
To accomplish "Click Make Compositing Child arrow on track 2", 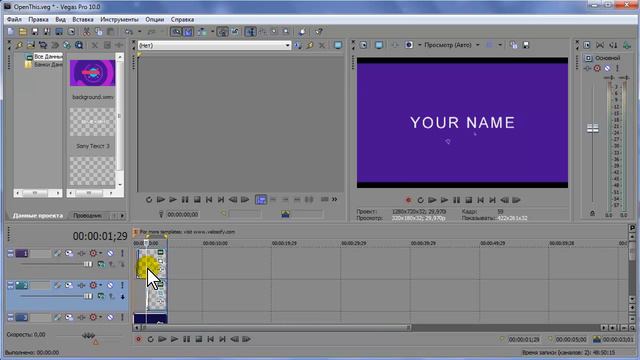I will [x=122, y=296].
